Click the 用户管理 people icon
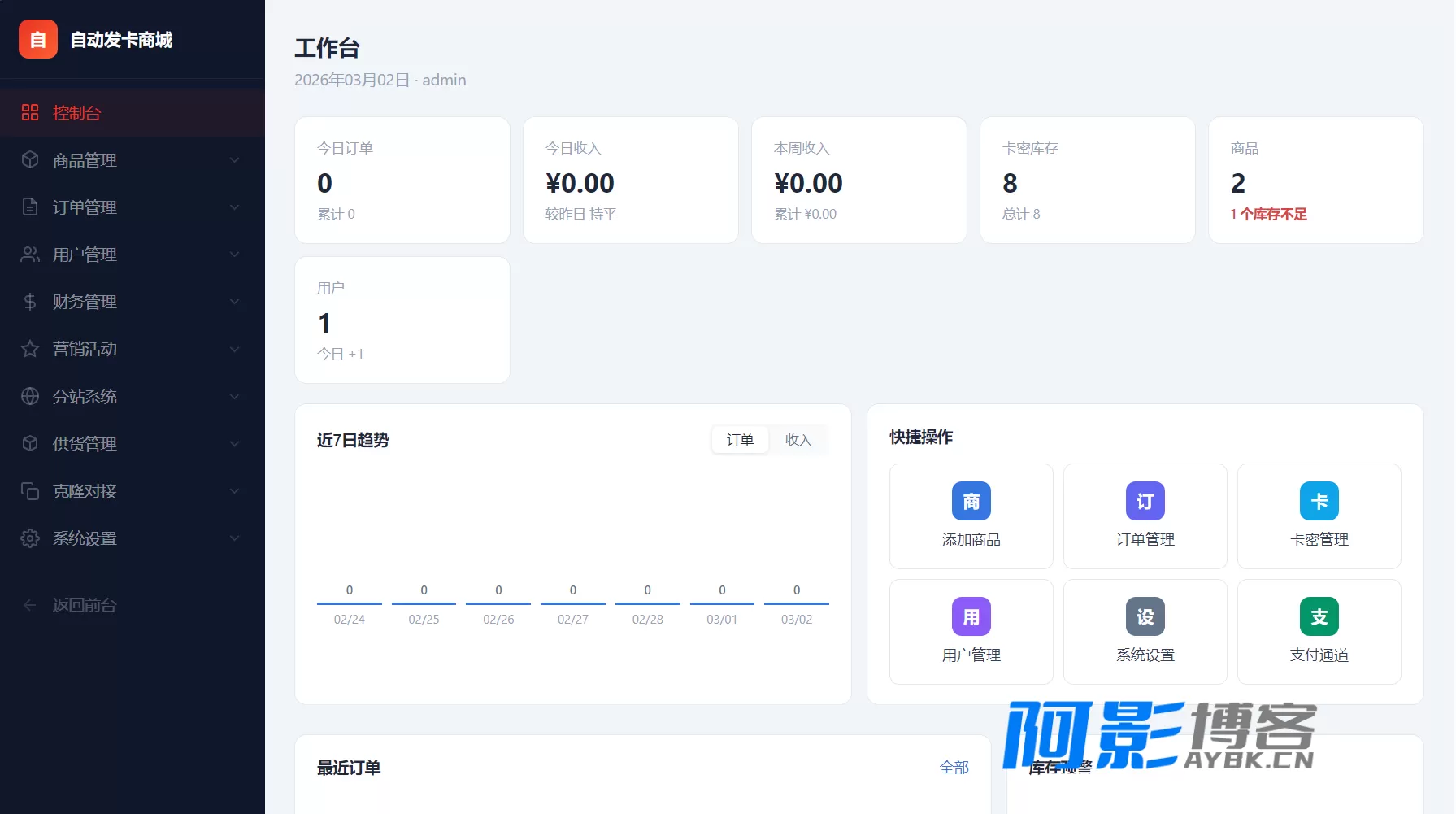Viewport: 1456px width, 814px height. coord(30,255)
